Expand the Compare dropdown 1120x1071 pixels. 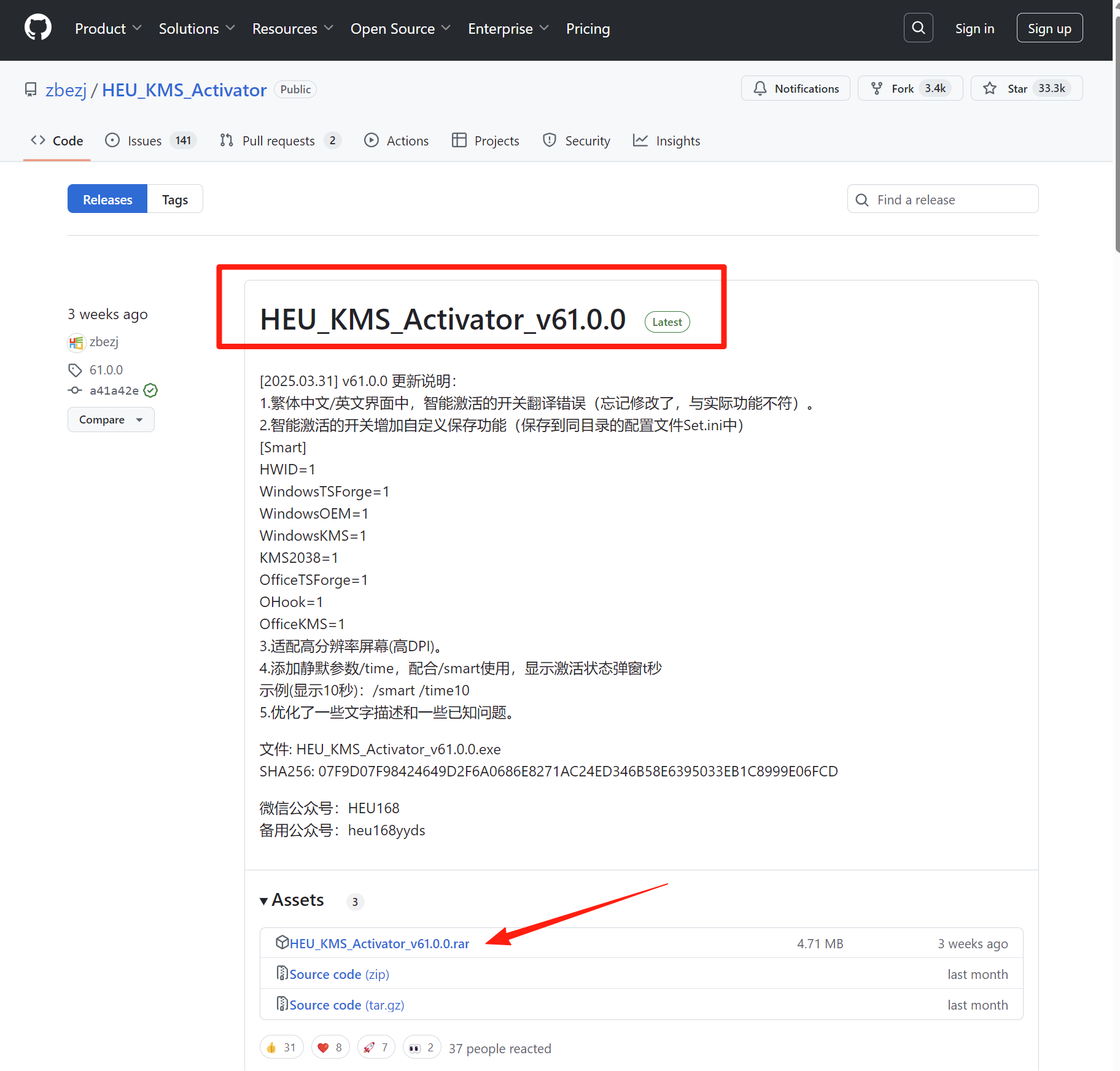pyautogui.click(x=111, y=419)
